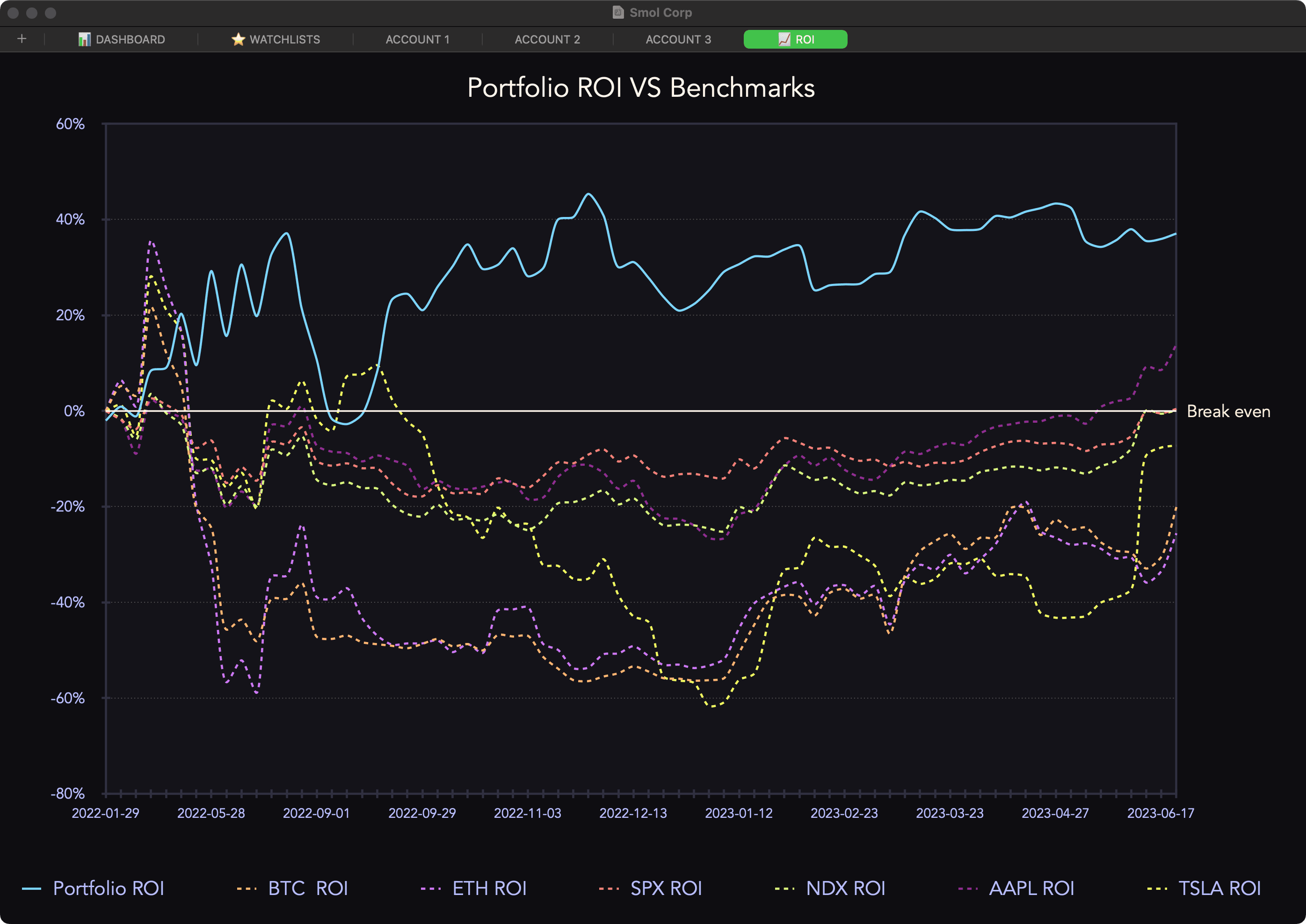Click the Smol Corp window title
The width and height of the screenshot is (1306, 924).
pos(660,13)
